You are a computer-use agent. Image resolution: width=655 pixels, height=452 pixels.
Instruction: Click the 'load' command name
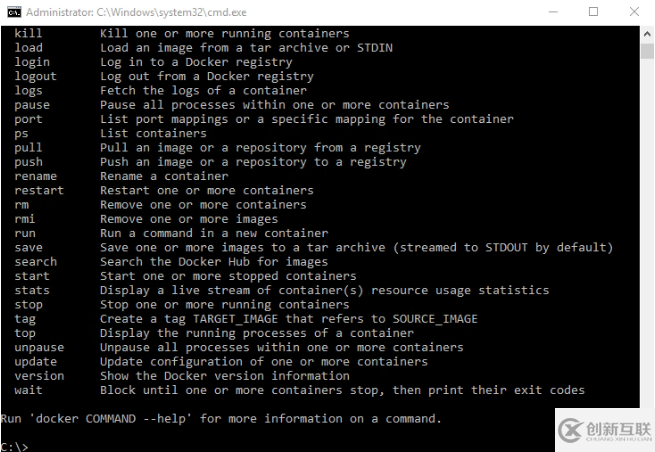point(28,48)
